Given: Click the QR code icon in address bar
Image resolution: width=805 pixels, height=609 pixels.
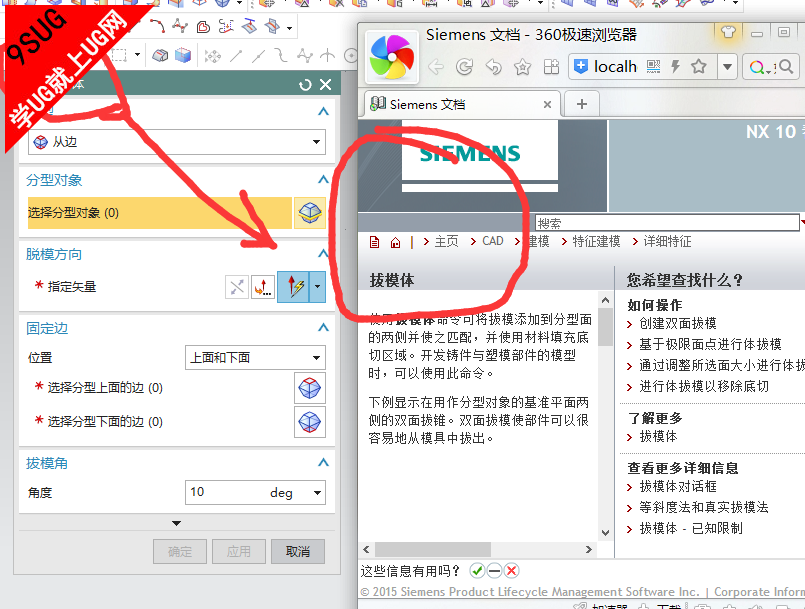Looking at the screenshot, I should 653,67.
